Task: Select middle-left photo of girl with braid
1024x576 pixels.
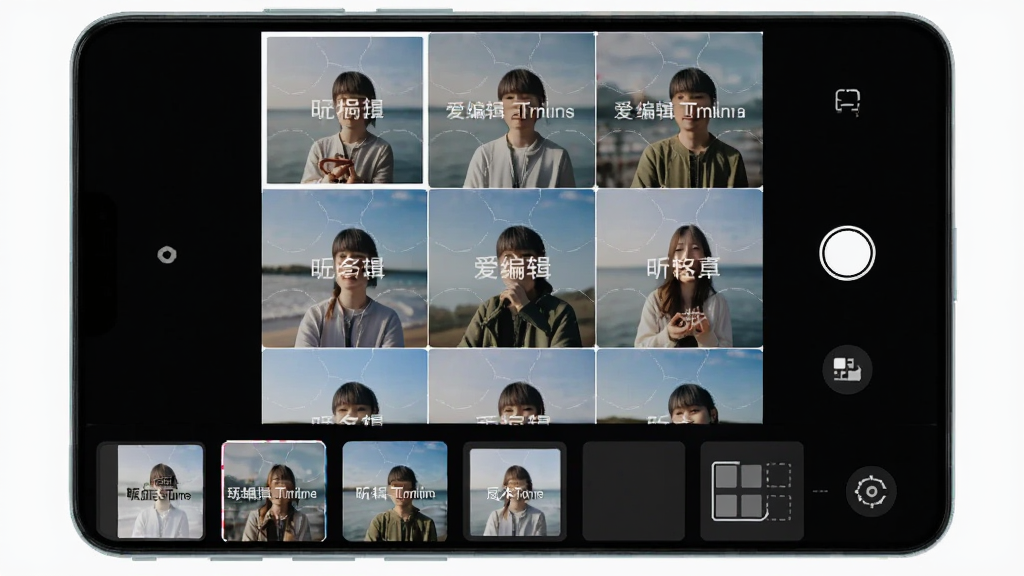Action: point(345,268)
